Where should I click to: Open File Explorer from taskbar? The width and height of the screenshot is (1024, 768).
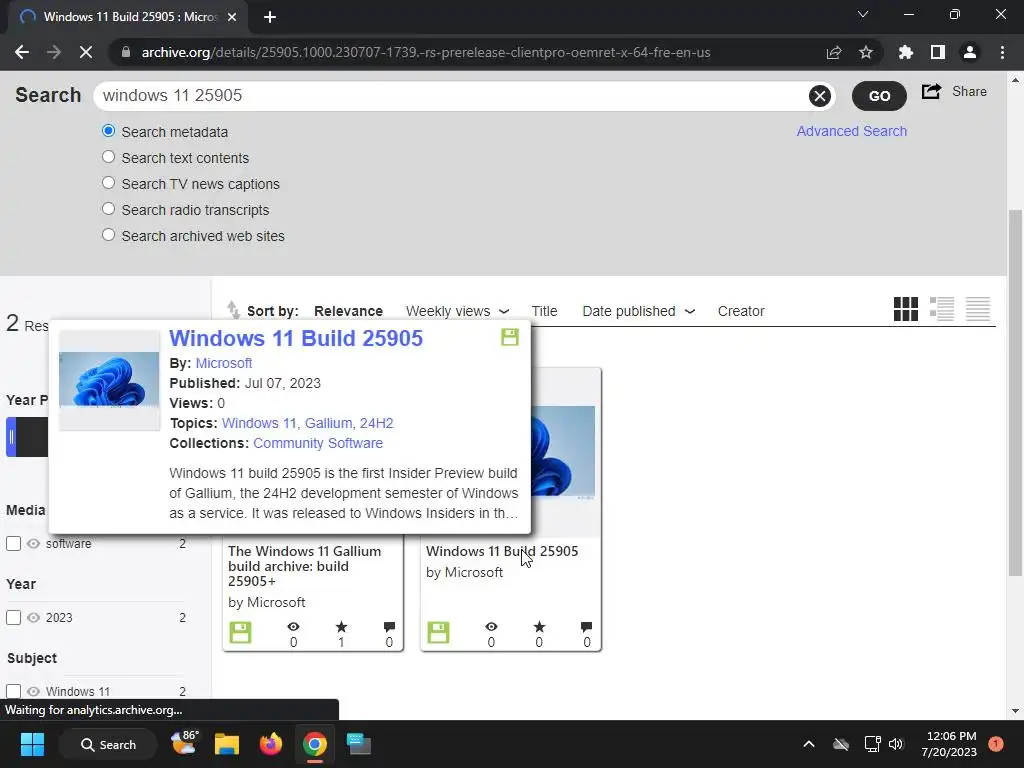[x=227, y=744]
